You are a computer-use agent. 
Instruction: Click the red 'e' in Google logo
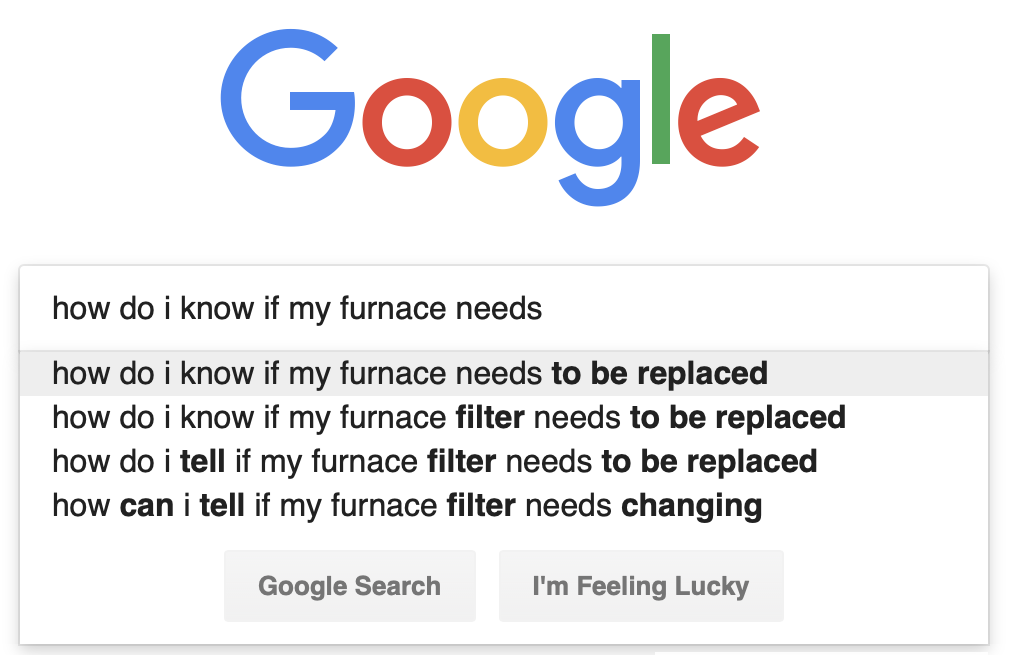tap(719, 122)
